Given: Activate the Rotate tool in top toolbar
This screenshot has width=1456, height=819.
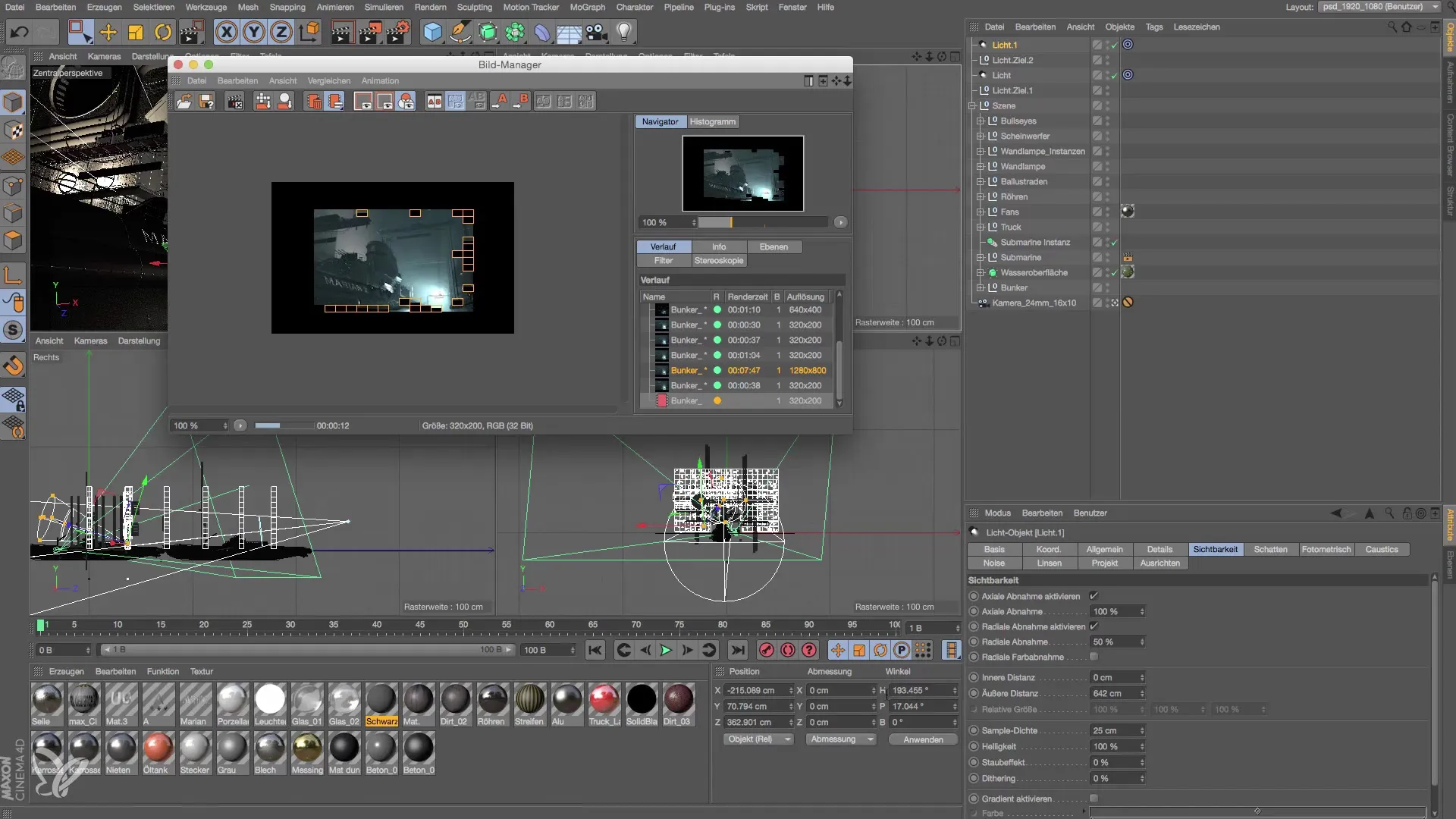Looking at the screenshot, I should (x=163, y=32).
